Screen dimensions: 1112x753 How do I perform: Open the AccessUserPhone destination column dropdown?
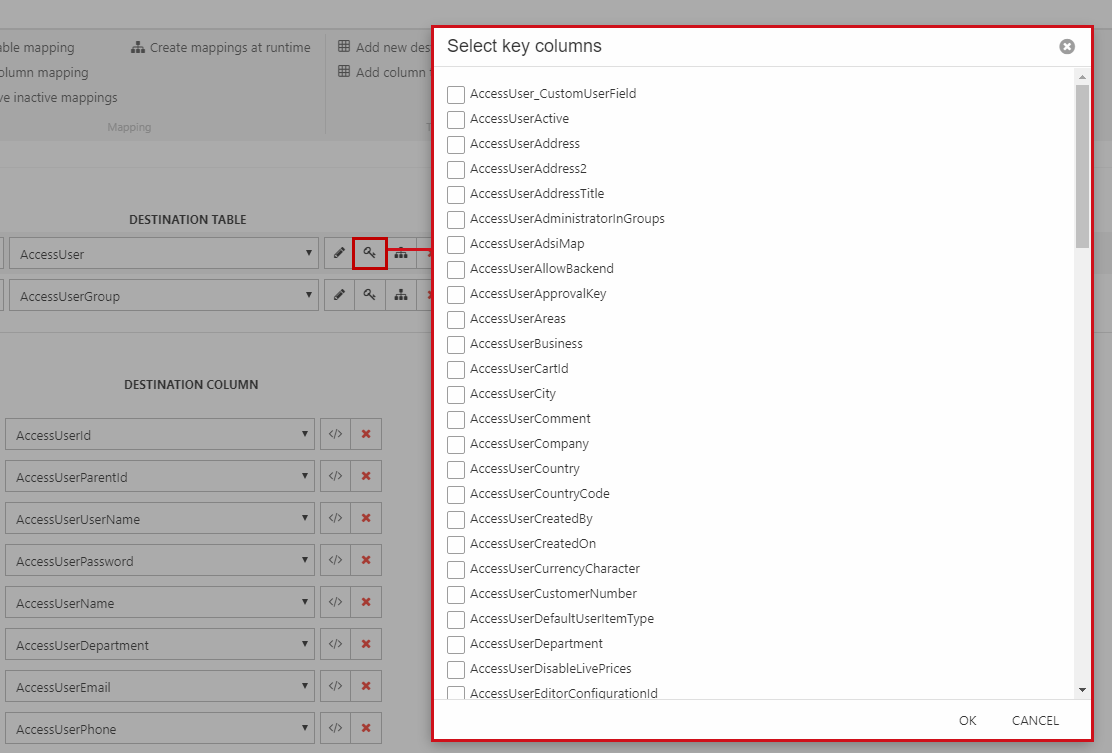coord(160,729)
